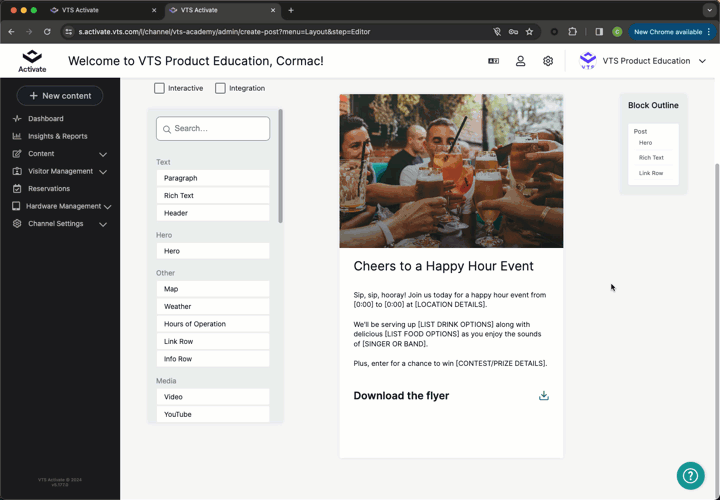The image size is (720, 500).
Task: Click the Content edit icon in sidebar
Action: point(17,153)
